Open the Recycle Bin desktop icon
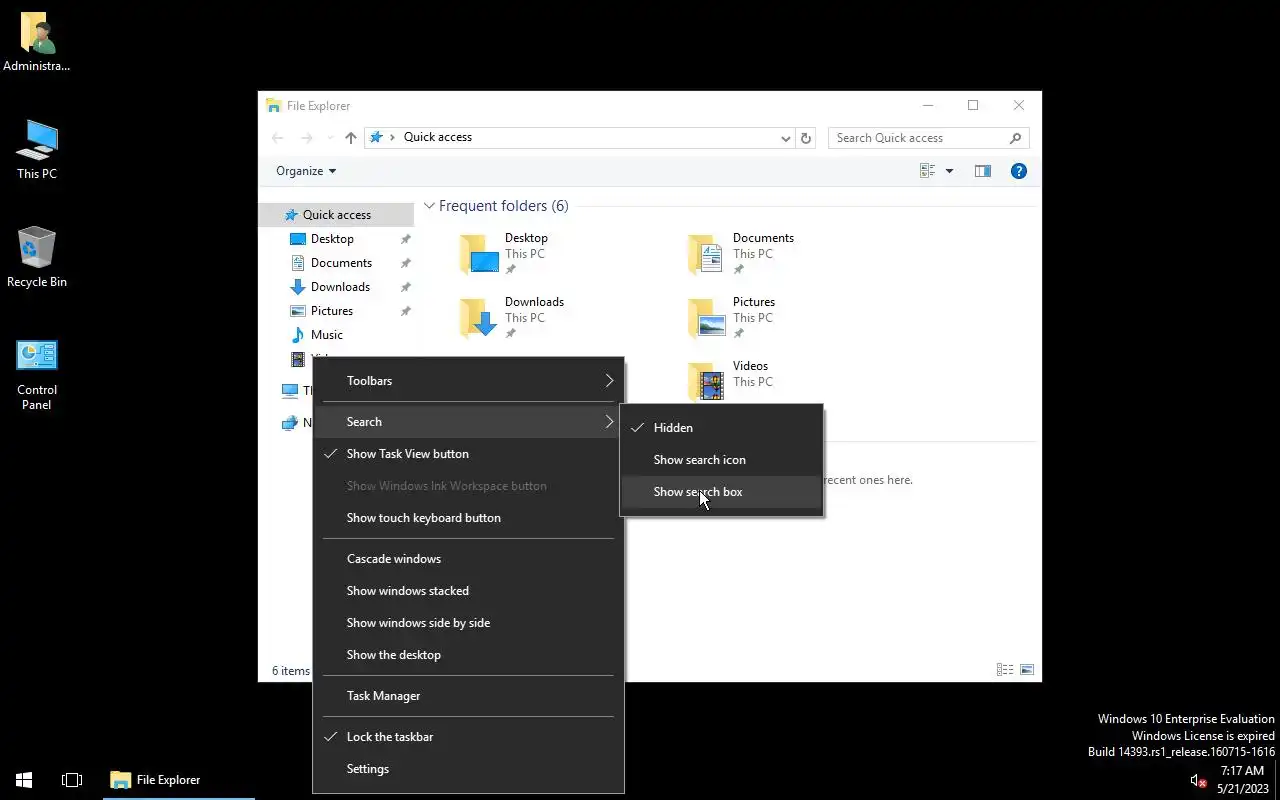 (37, 258)
